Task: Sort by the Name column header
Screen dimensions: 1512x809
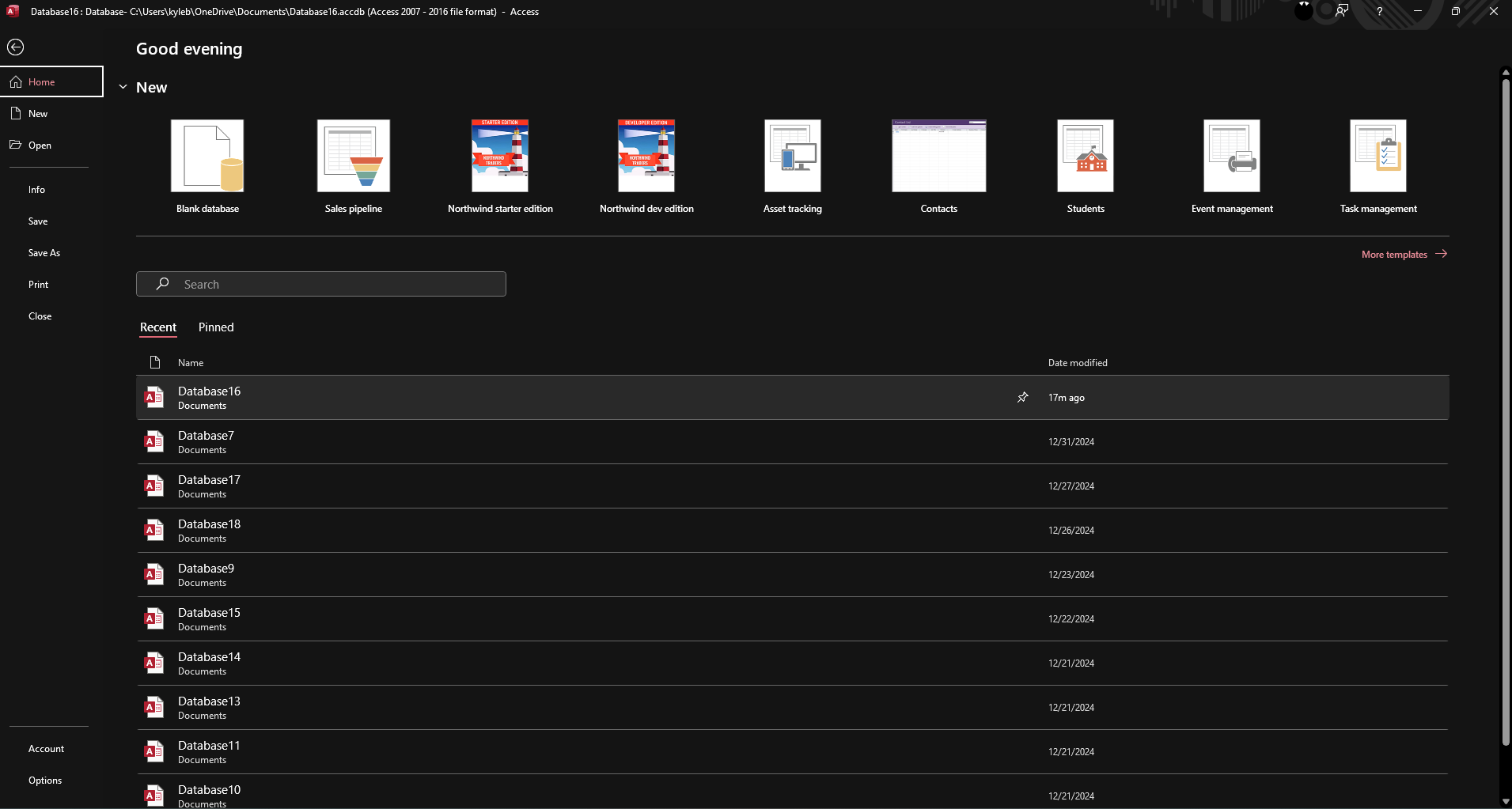Action: pos(191,363)
